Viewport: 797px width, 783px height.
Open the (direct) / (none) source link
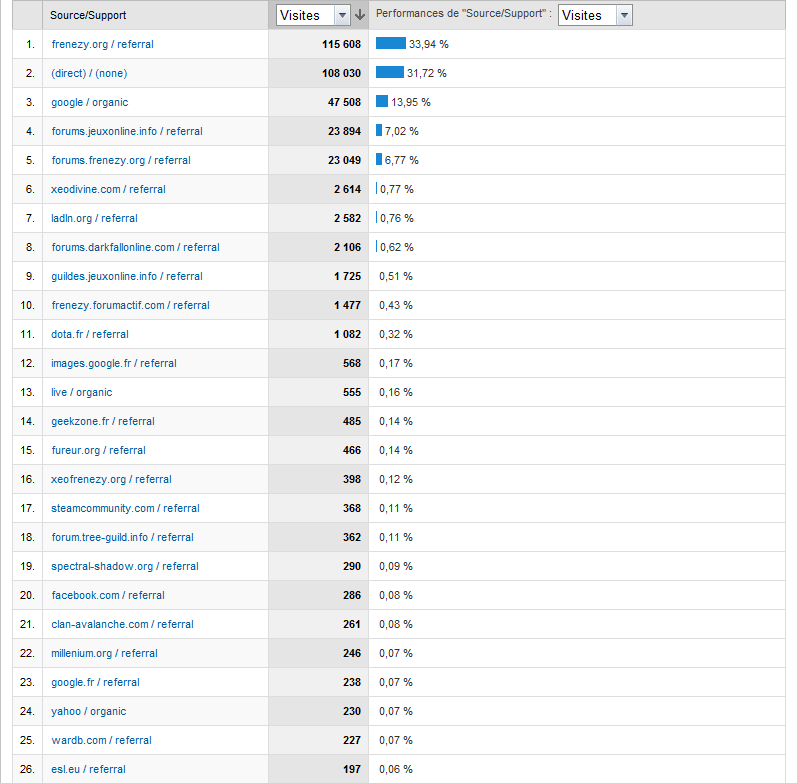(89, 73)
